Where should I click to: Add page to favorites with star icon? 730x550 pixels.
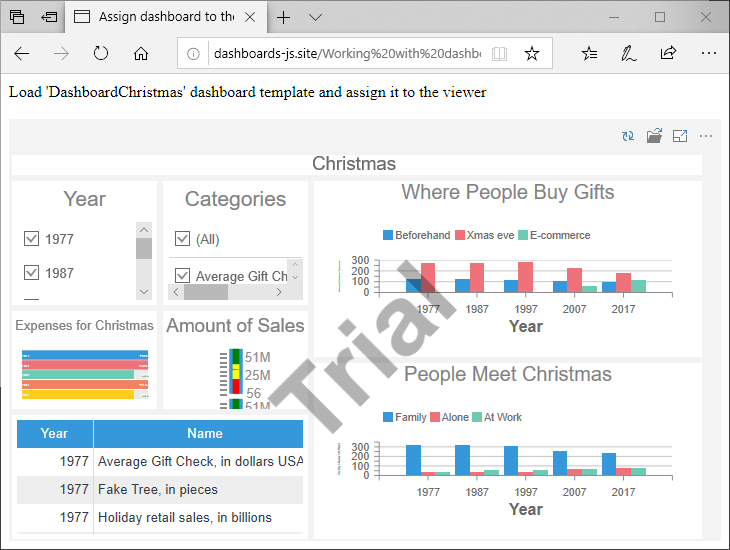[532, 53]
